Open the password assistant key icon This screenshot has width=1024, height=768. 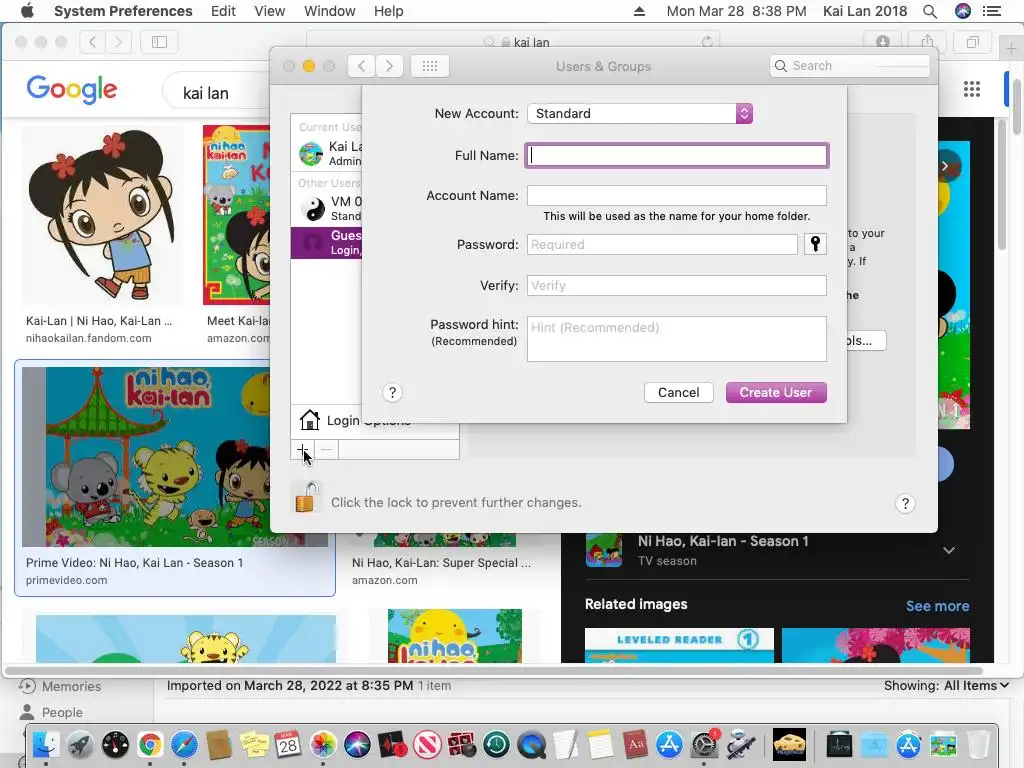click(x=815, y=244)
